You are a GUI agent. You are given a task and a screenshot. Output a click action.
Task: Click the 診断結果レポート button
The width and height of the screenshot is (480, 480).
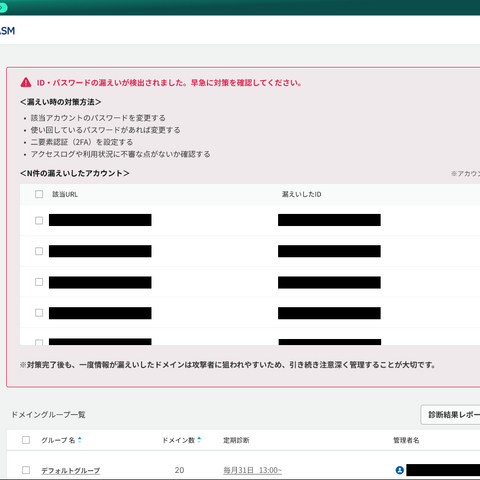tap(450, 415)
